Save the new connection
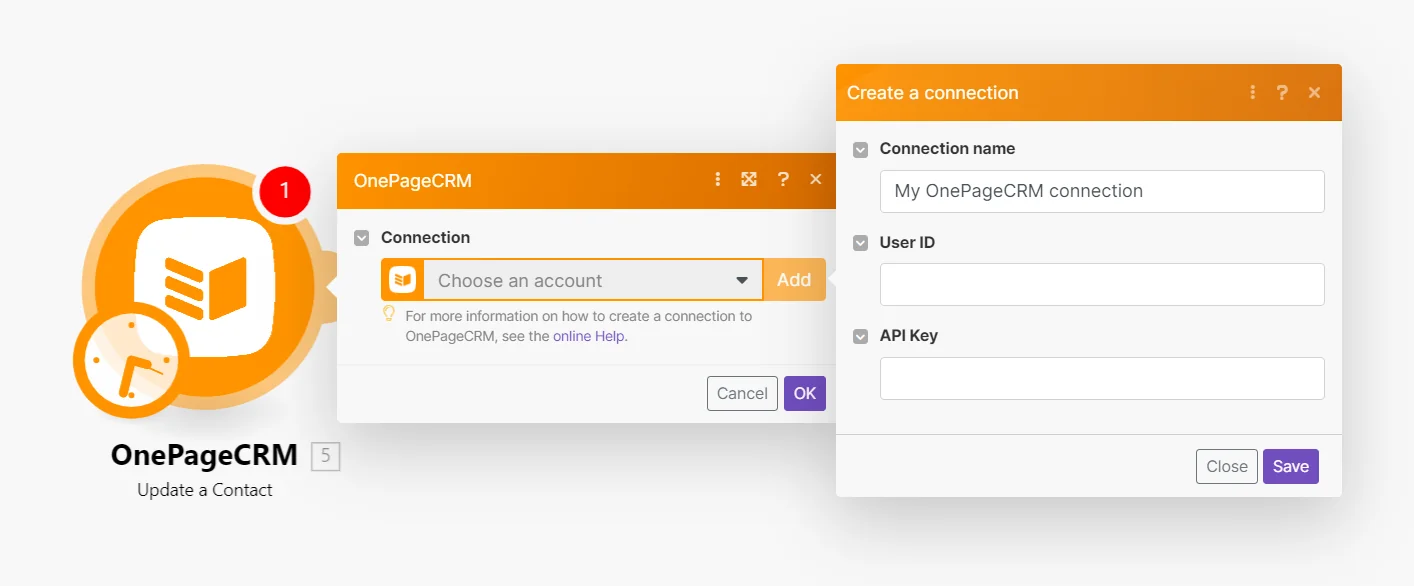This screenshot has height=586, width=1414. click(x=1291, y=467)
